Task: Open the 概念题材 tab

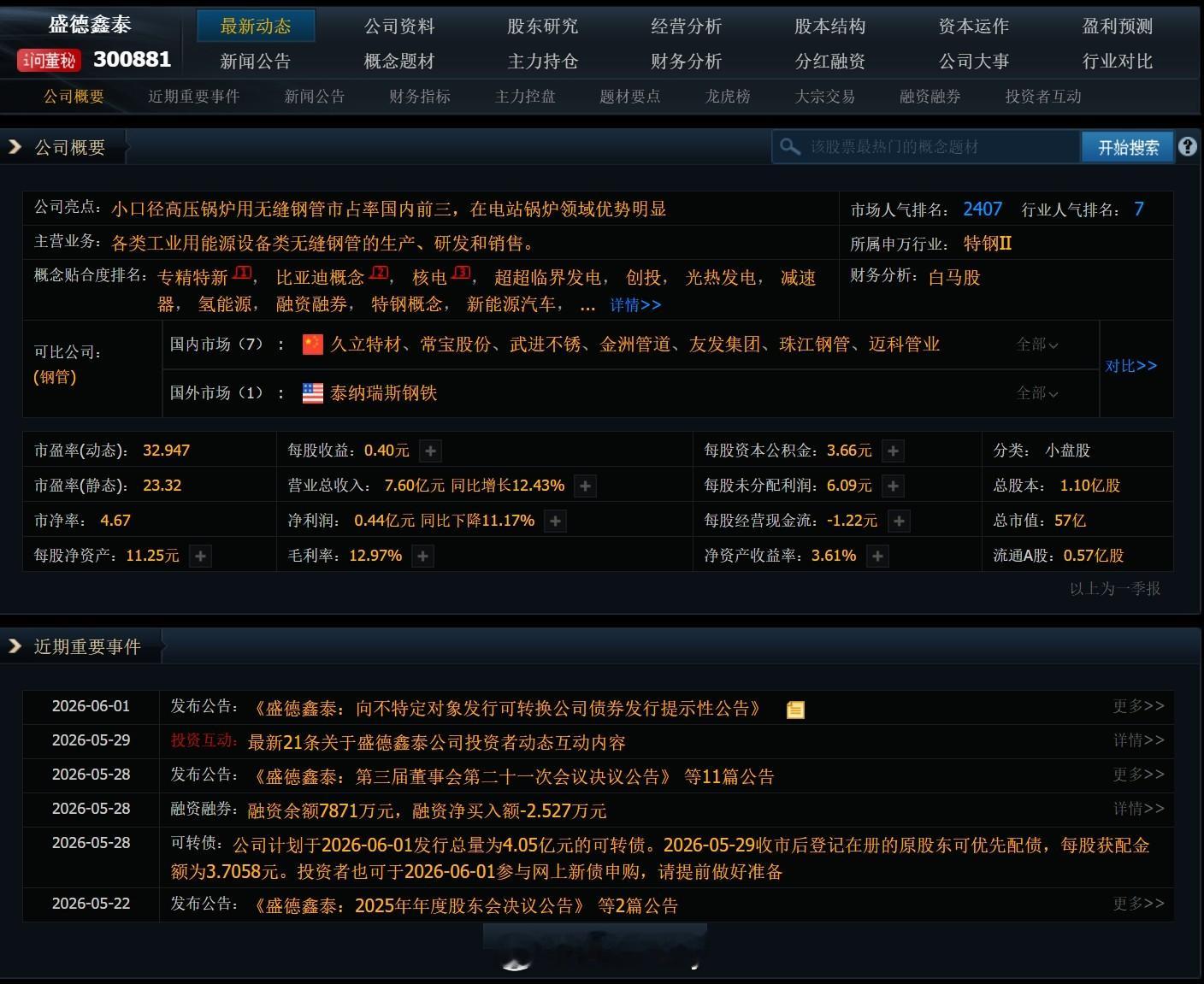Action: 399,62
